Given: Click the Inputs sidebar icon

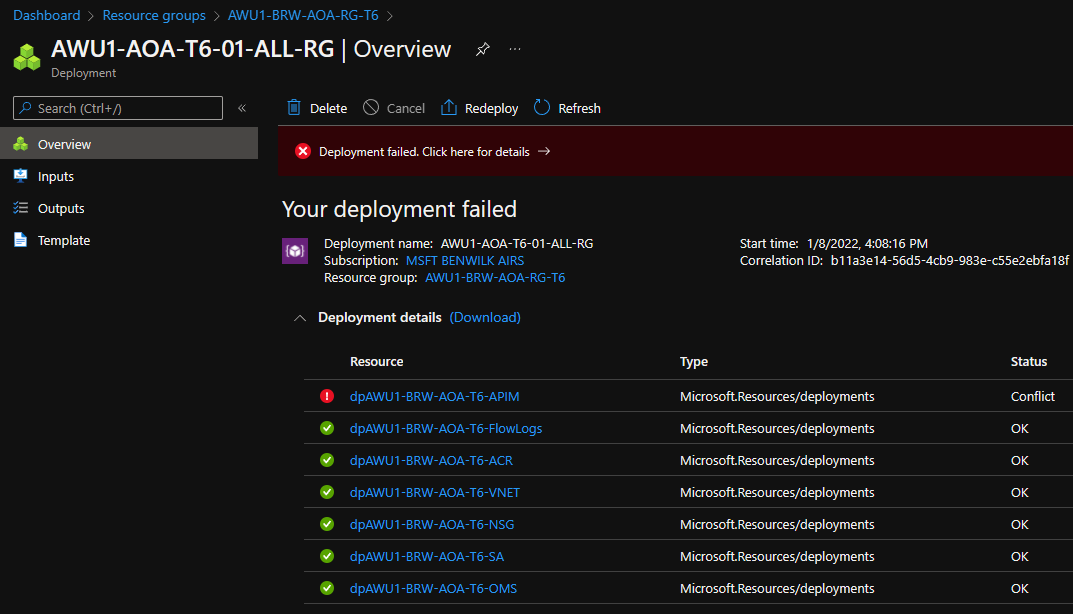Looking at the screenshot, I should click(21, 176).
